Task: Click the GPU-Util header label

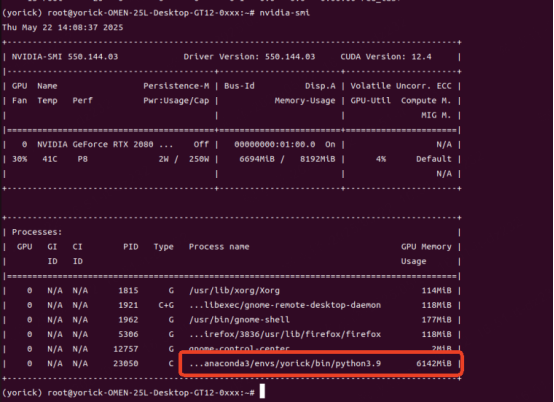Action: [x=371, y=101]
